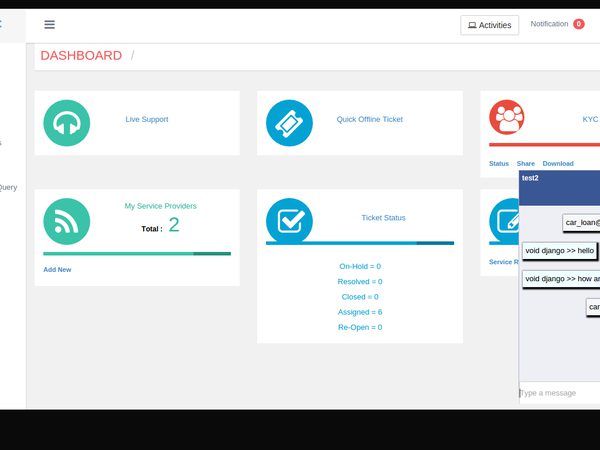This screenshot has width=600, height=450.
Task: Click the 'void django >> hello' chat message
Action: [559, 251]
